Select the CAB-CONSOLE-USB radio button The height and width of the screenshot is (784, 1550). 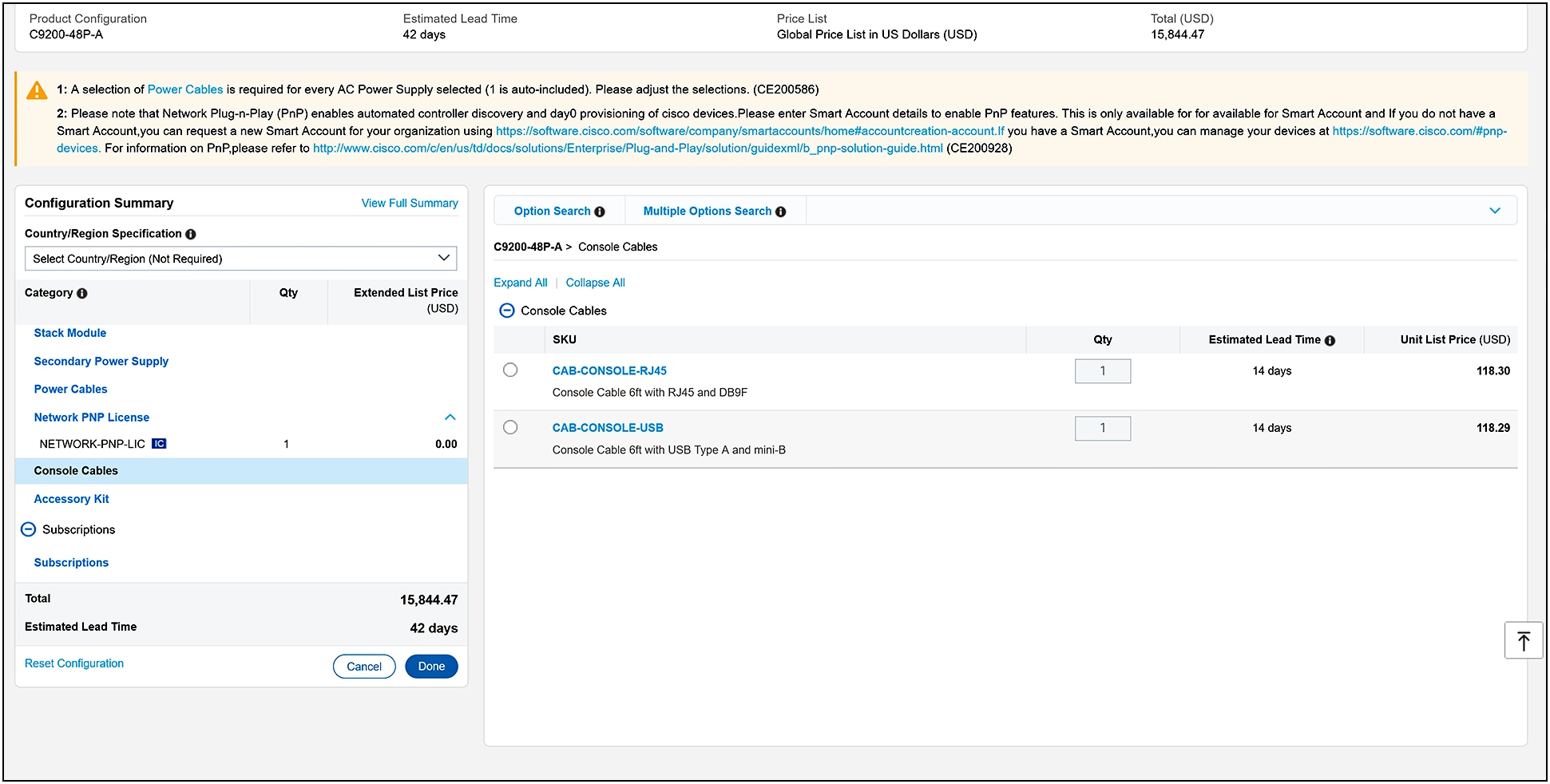click(x=510, y=428)
